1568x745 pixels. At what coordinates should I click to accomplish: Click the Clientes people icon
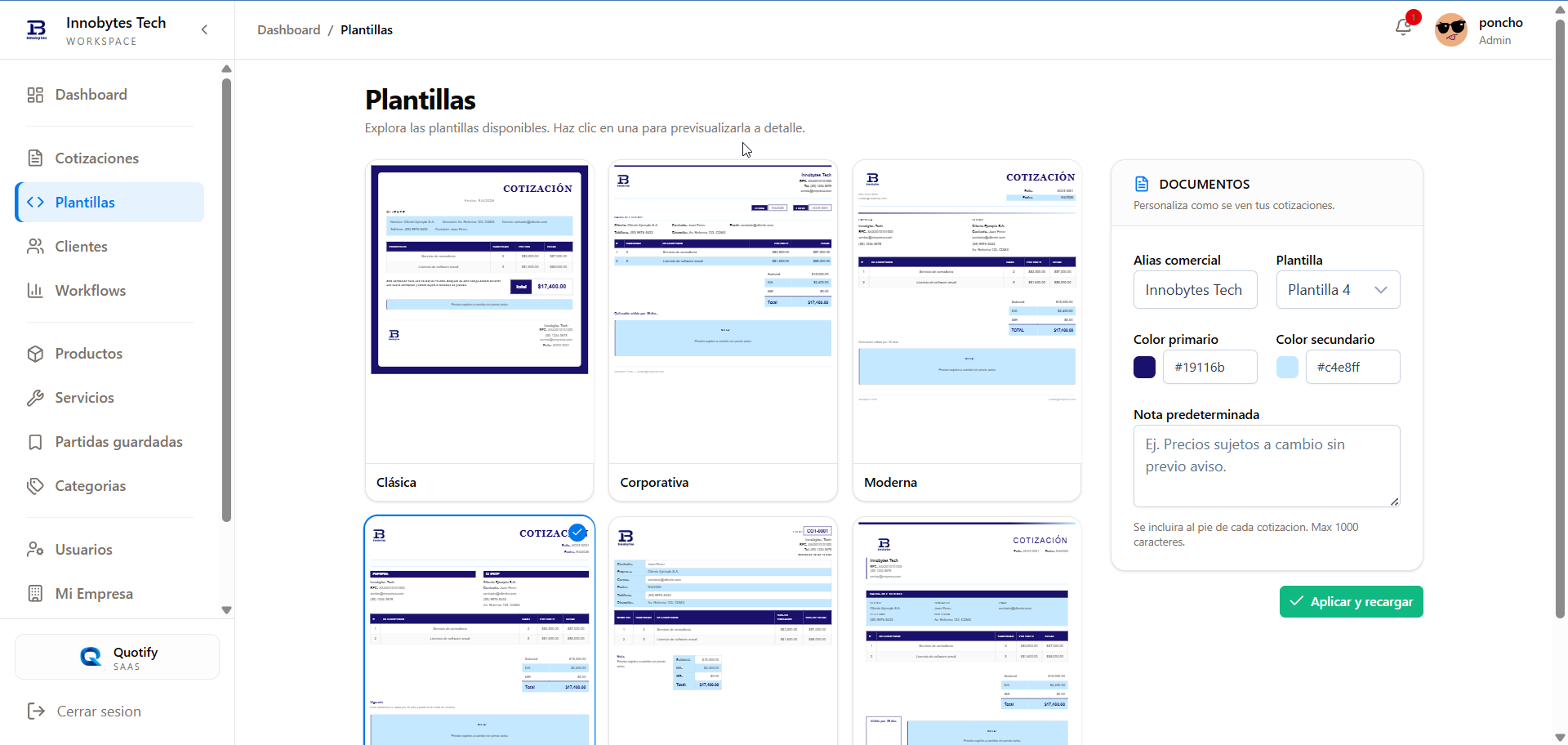click(x=35, y=247)
